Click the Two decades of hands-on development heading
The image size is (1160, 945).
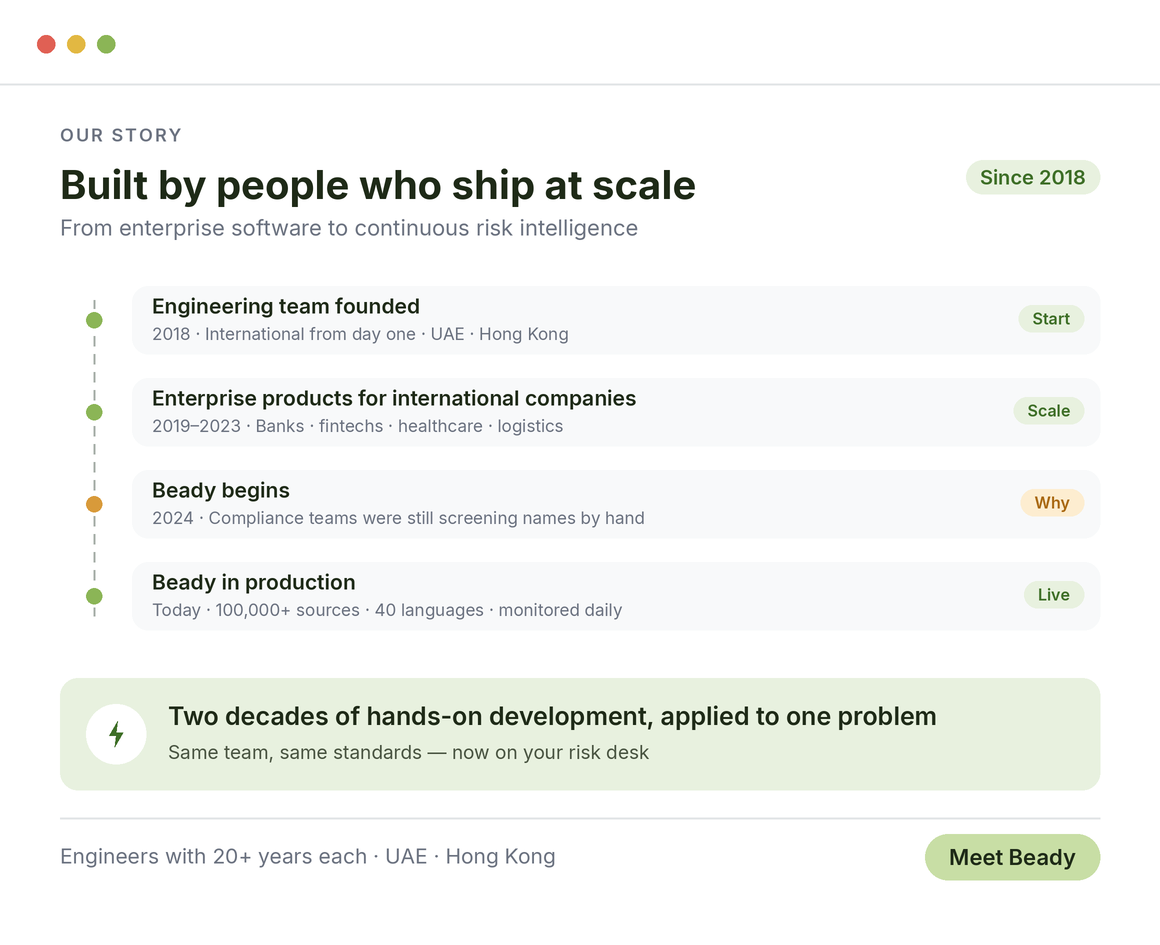[552, 716]
